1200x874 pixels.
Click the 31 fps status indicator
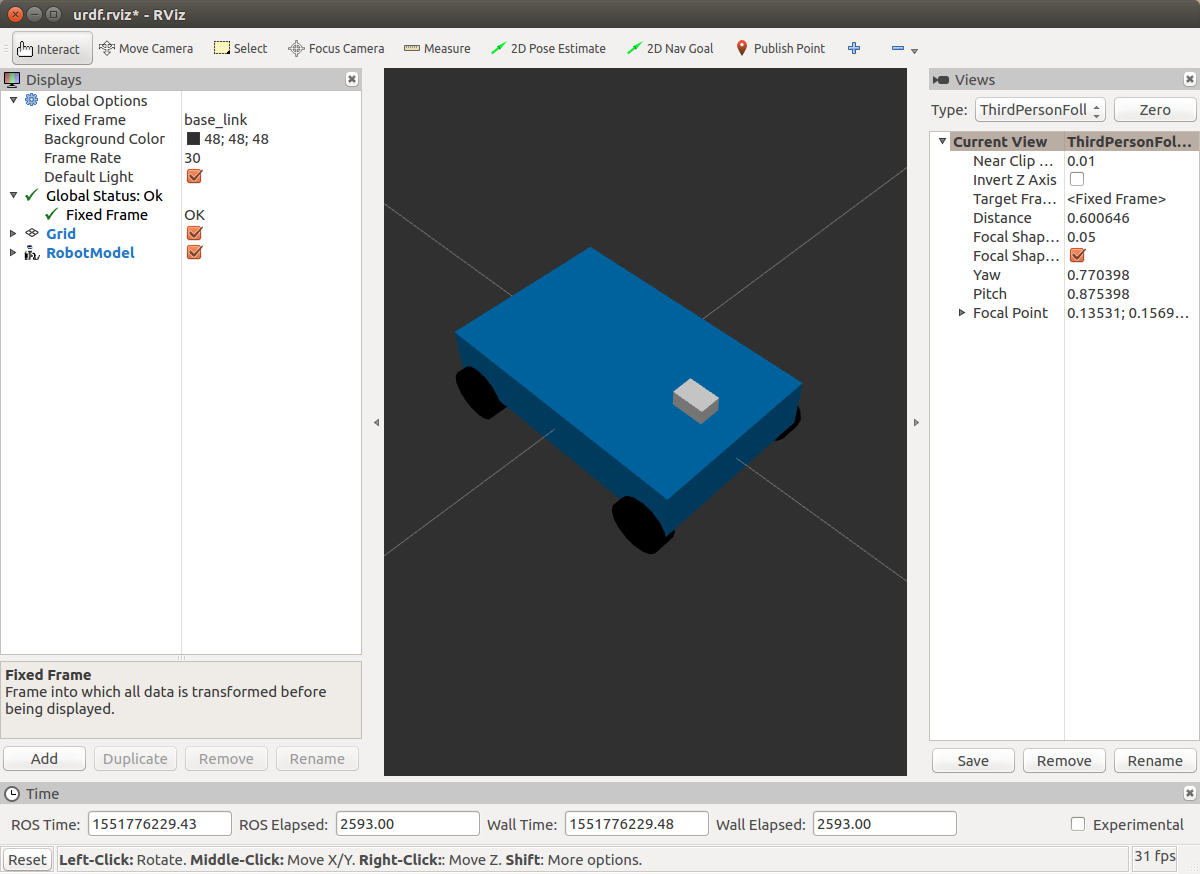click(x=1155, y=856)
